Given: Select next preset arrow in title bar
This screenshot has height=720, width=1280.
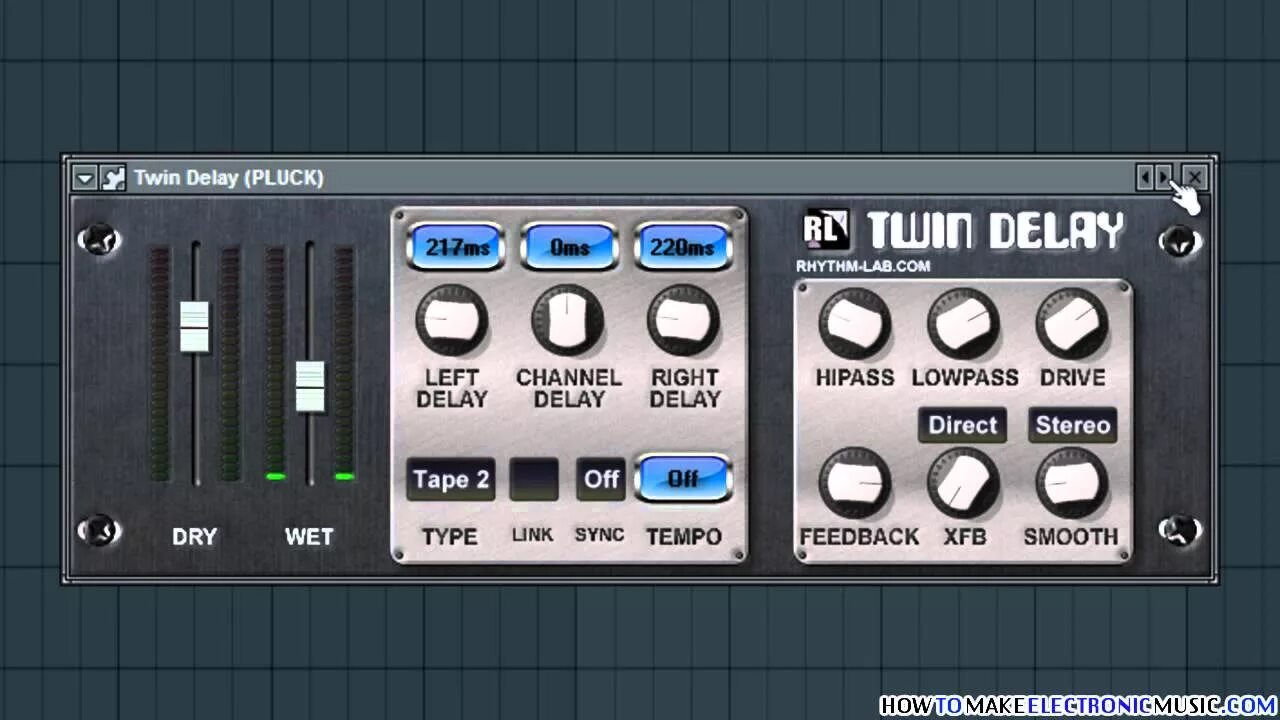Looking at the screenshot, I should [x=1164, y=178].
